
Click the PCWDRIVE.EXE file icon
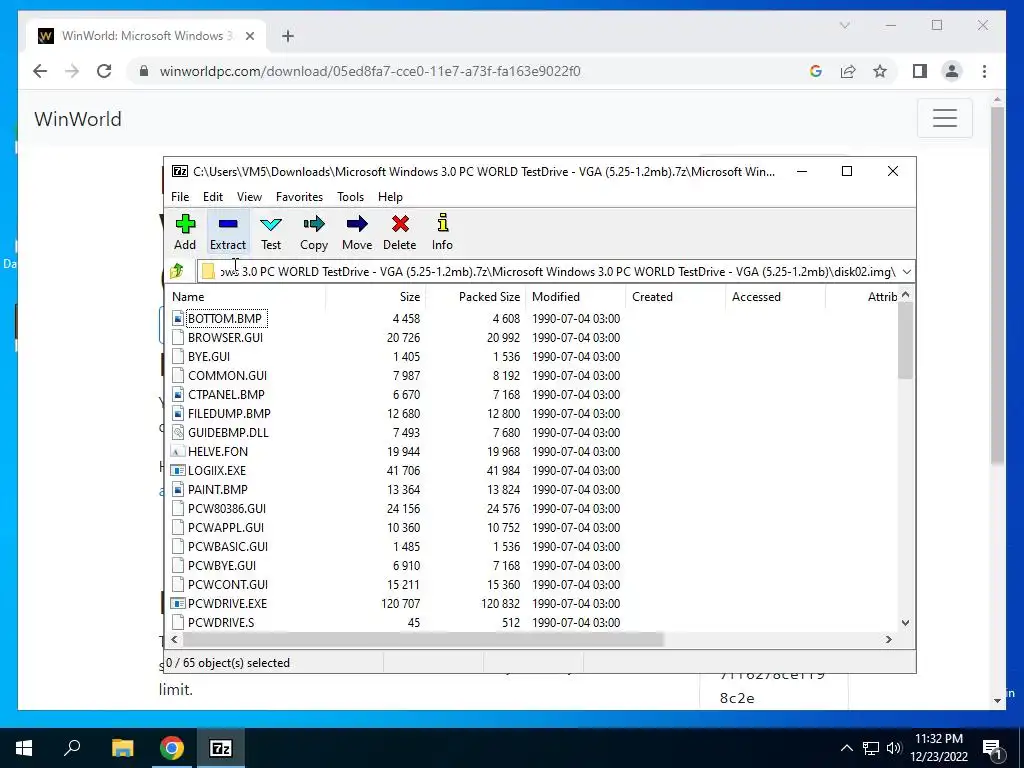(x=178, y=603)
